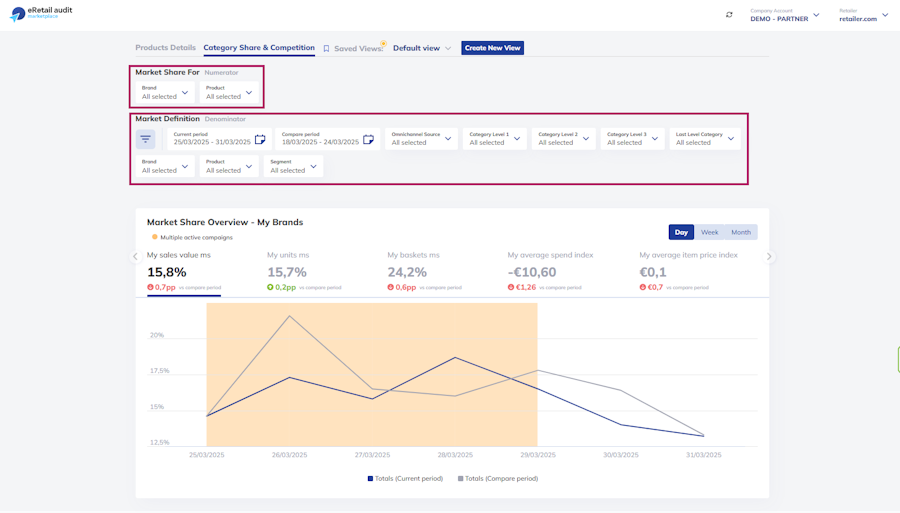Image resolution: width=900 pixels, height=513 pixels.
Task: Select the My baskets ms metric card
Action: pyautogui.click(x=425, y=271)
